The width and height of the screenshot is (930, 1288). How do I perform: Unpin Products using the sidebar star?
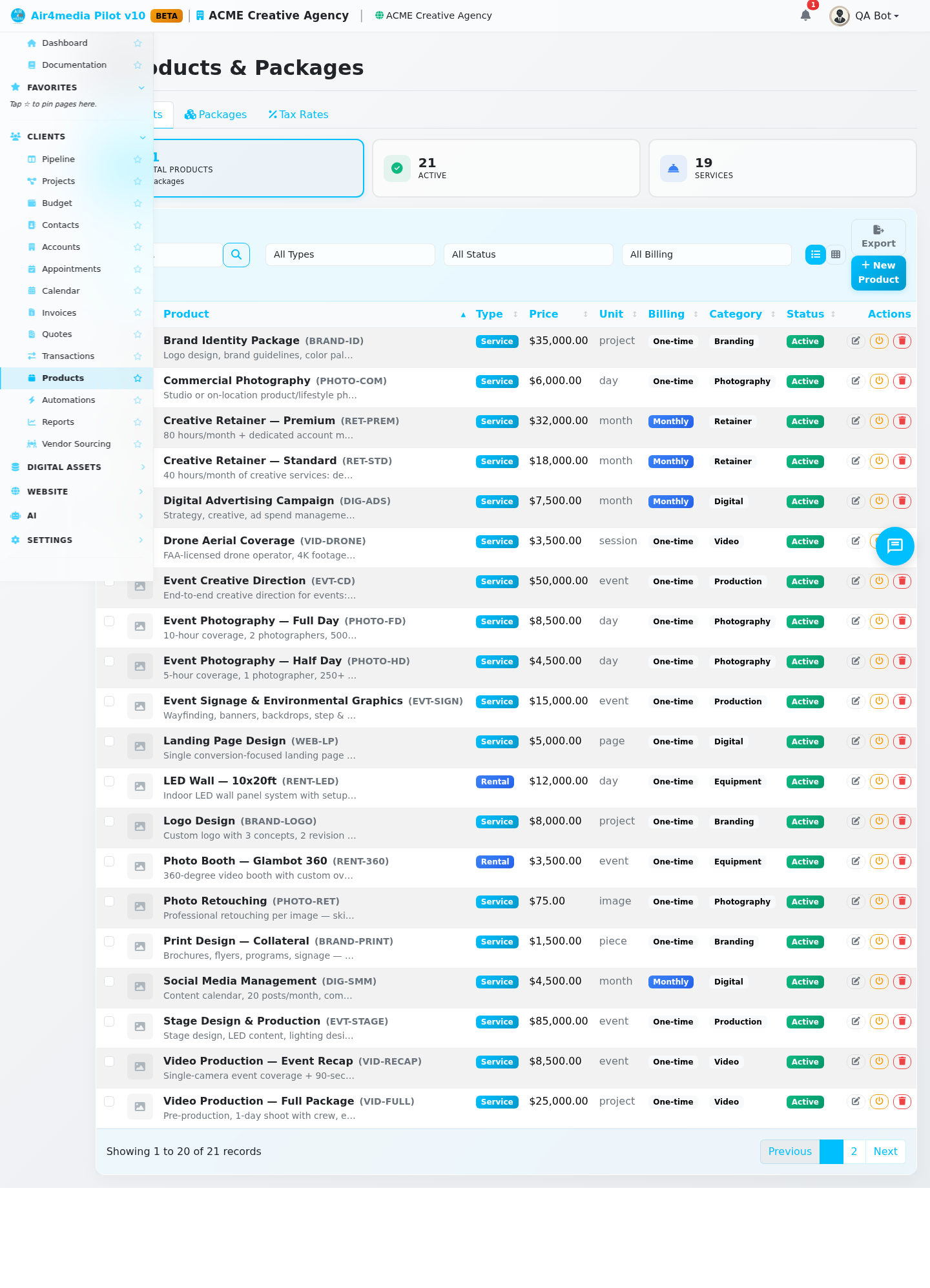138,378
